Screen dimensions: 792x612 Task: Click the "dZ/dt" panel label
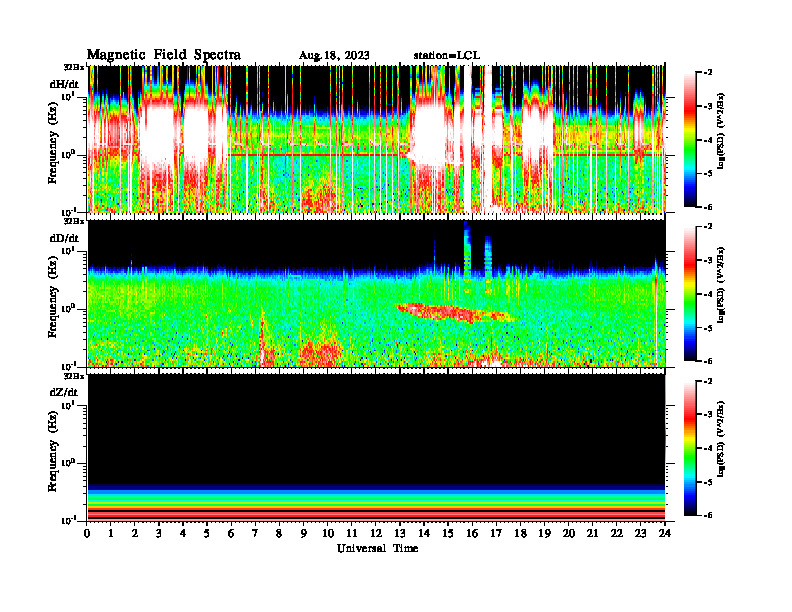64,392
